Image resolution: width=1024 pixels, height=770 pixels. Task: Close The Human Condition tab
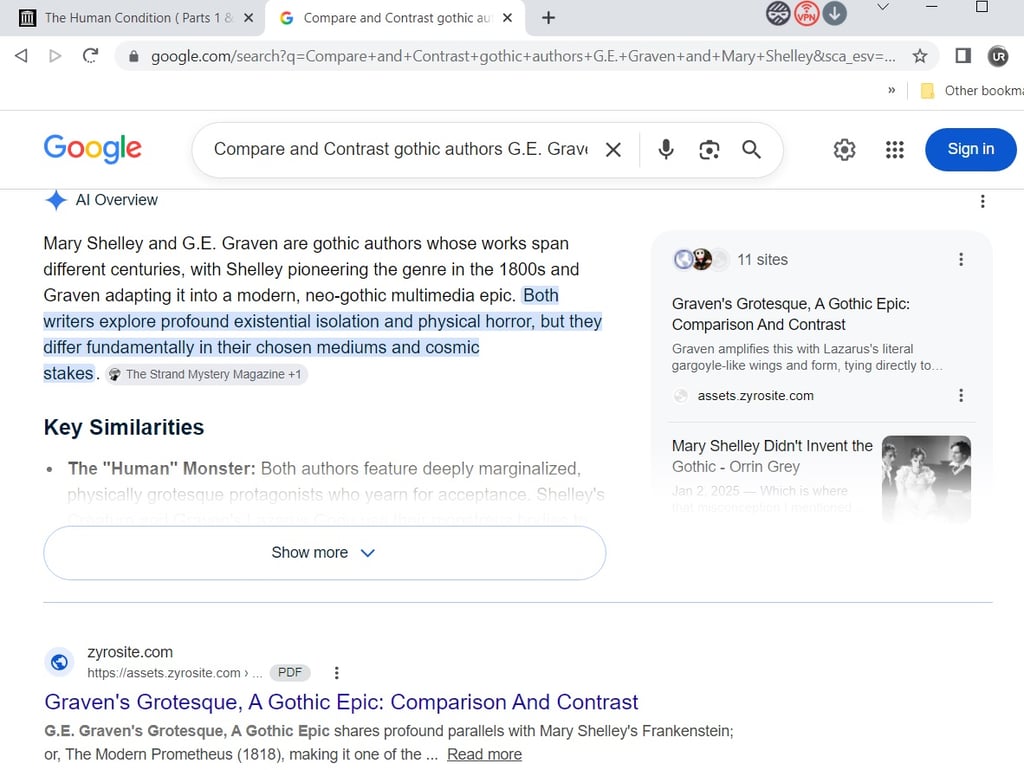tap(248, 18)
